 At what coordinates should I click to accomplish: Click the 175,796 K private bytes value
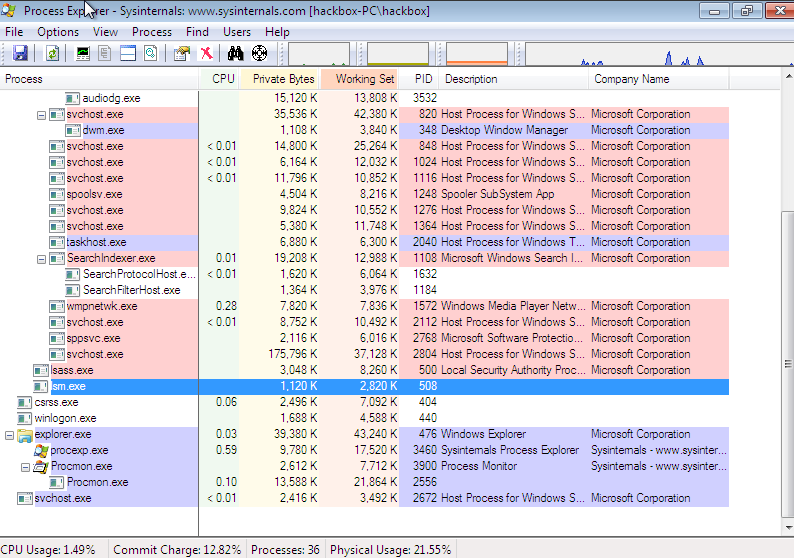point(293,354)
